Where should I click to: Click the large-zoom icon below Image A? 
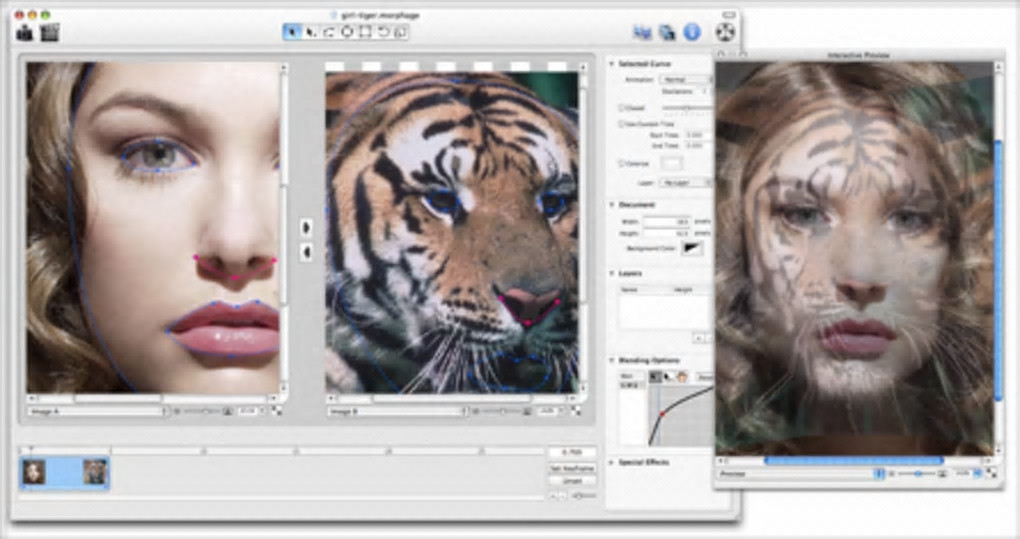228,412
